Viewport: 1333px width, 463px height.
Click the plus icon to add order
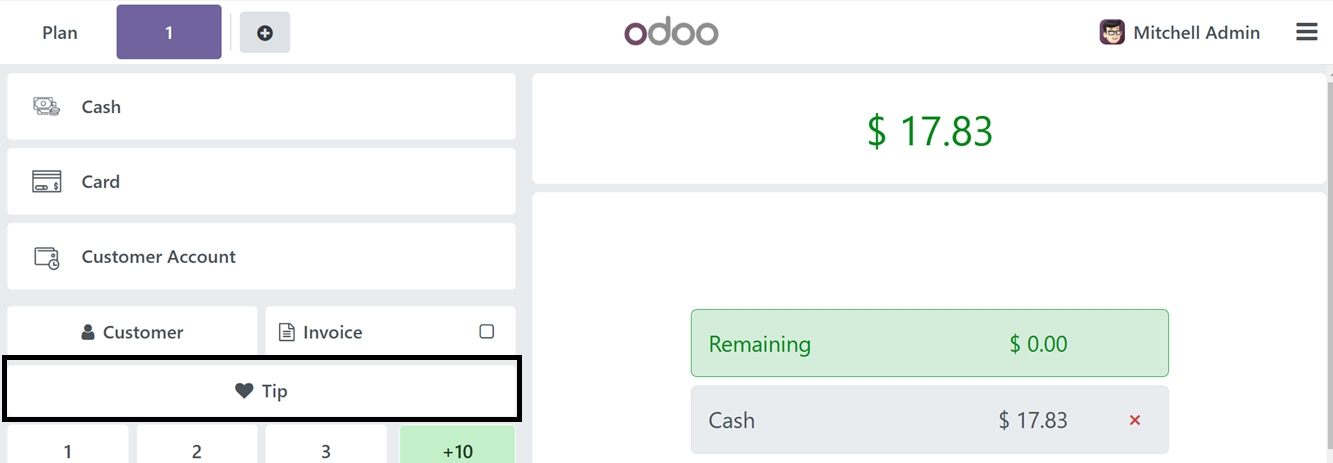click(265, 33)
